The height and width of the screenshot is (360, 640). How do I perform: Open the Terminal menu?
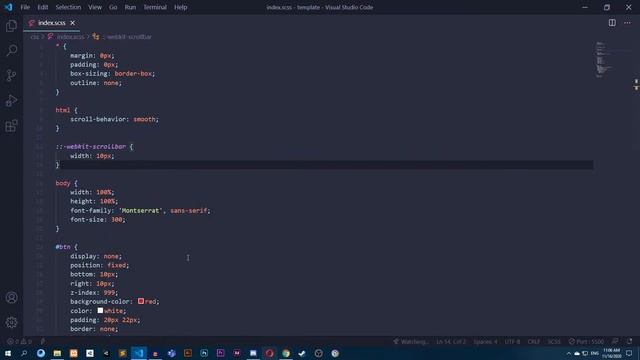(155, 7)
